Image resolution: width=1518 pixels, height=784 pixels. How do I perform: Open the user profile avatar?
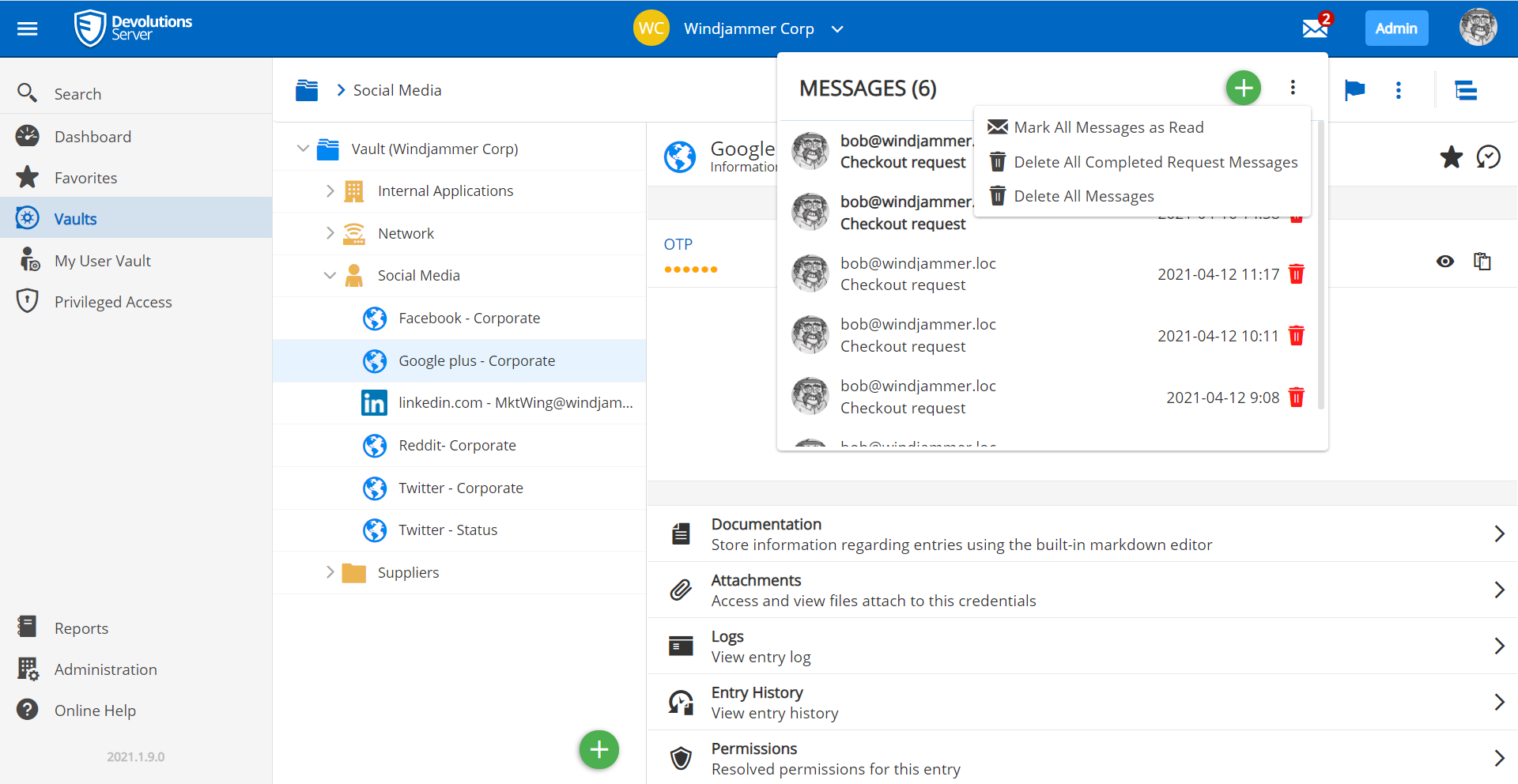coord(1478,28)
